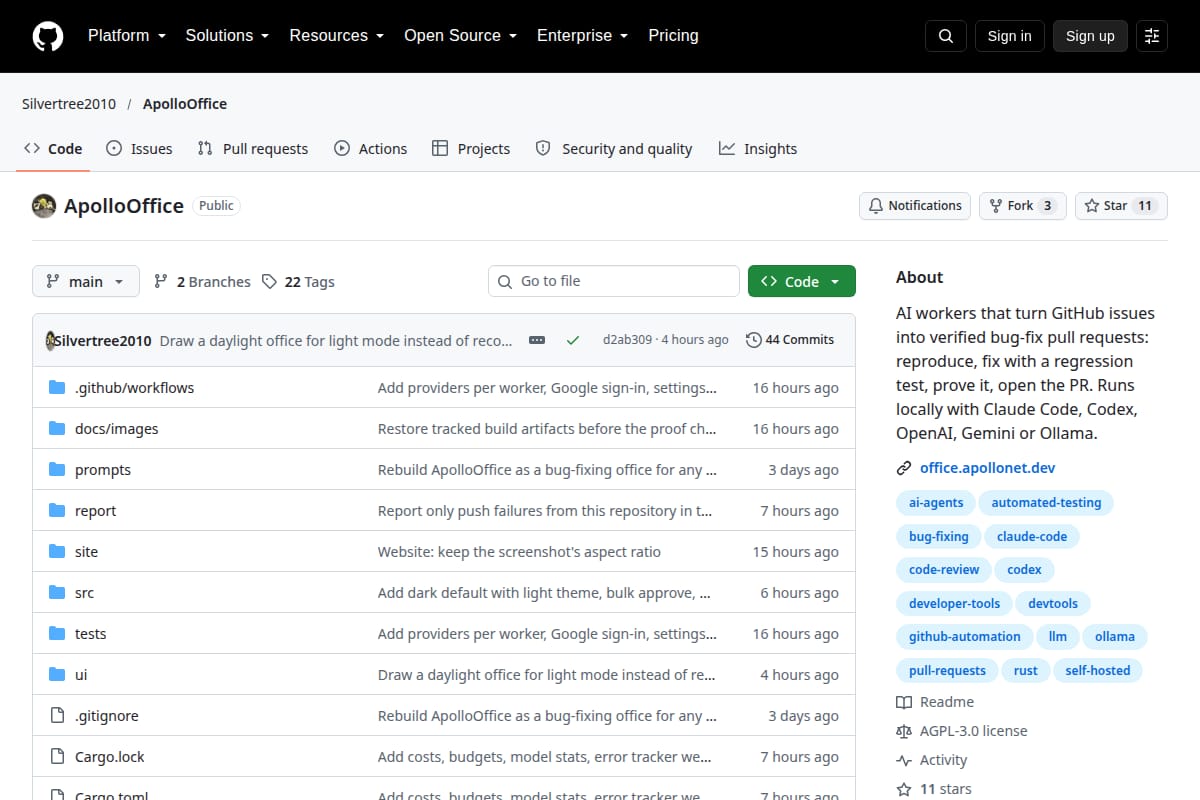This screenshot has width=1200, height=800.
Task: Open 2 Branches list
Action: (x=202, y=282)
